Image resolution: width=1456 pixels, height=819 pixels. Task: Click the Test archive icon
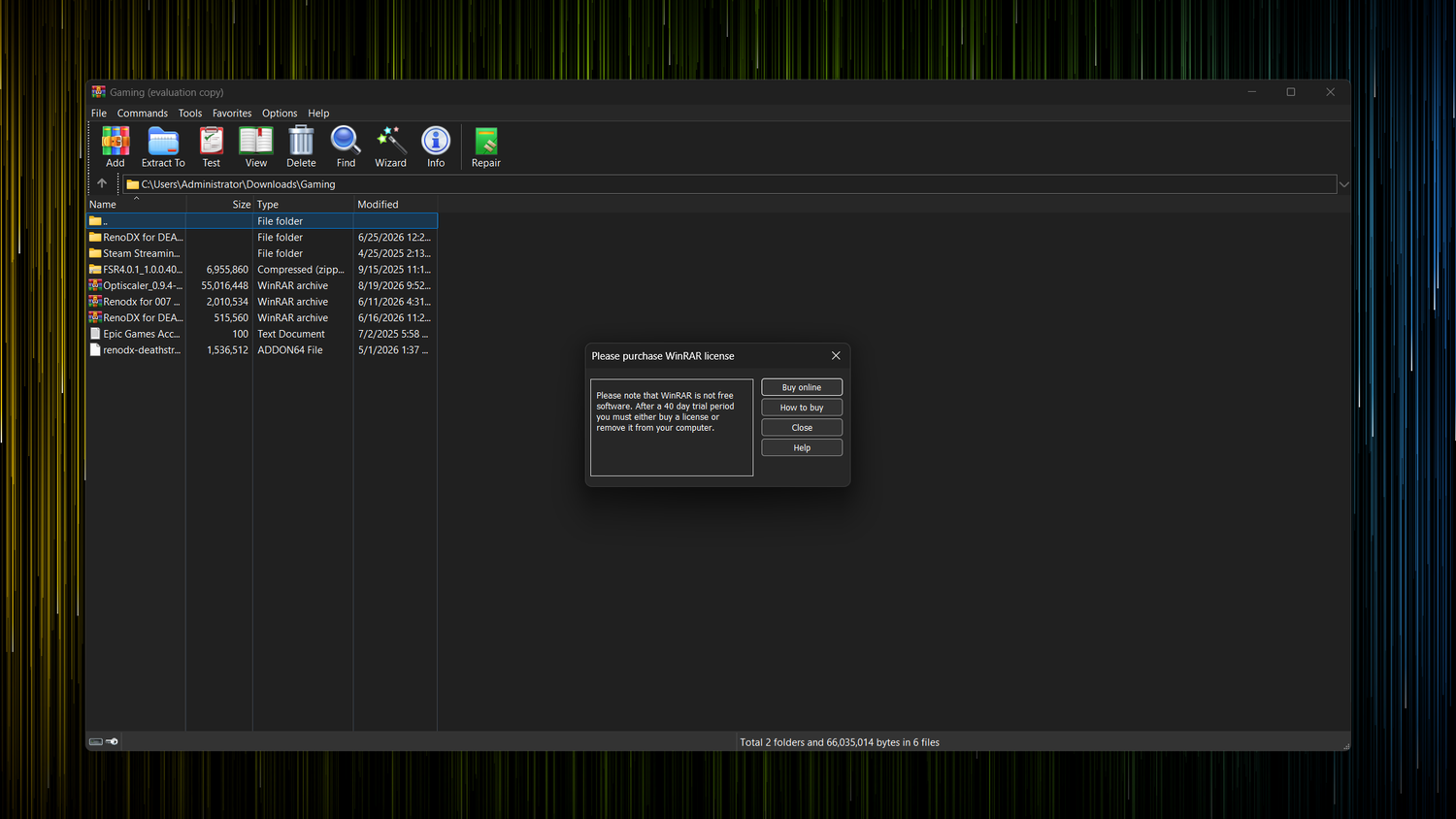click(x=211, y=141)
